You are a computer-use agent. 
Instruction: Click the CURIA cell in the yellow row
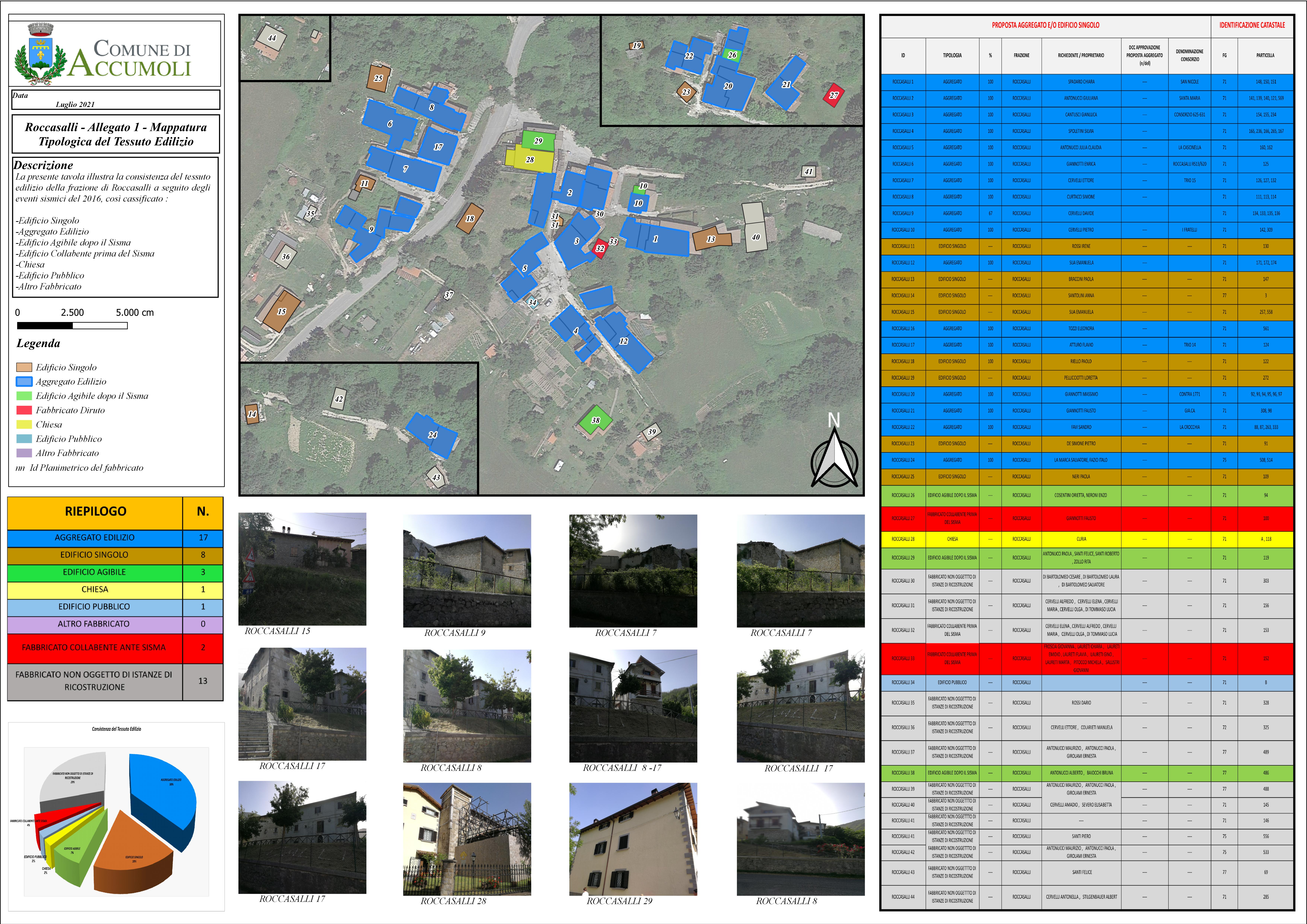pyautogui.click(x=1081, y=539)
